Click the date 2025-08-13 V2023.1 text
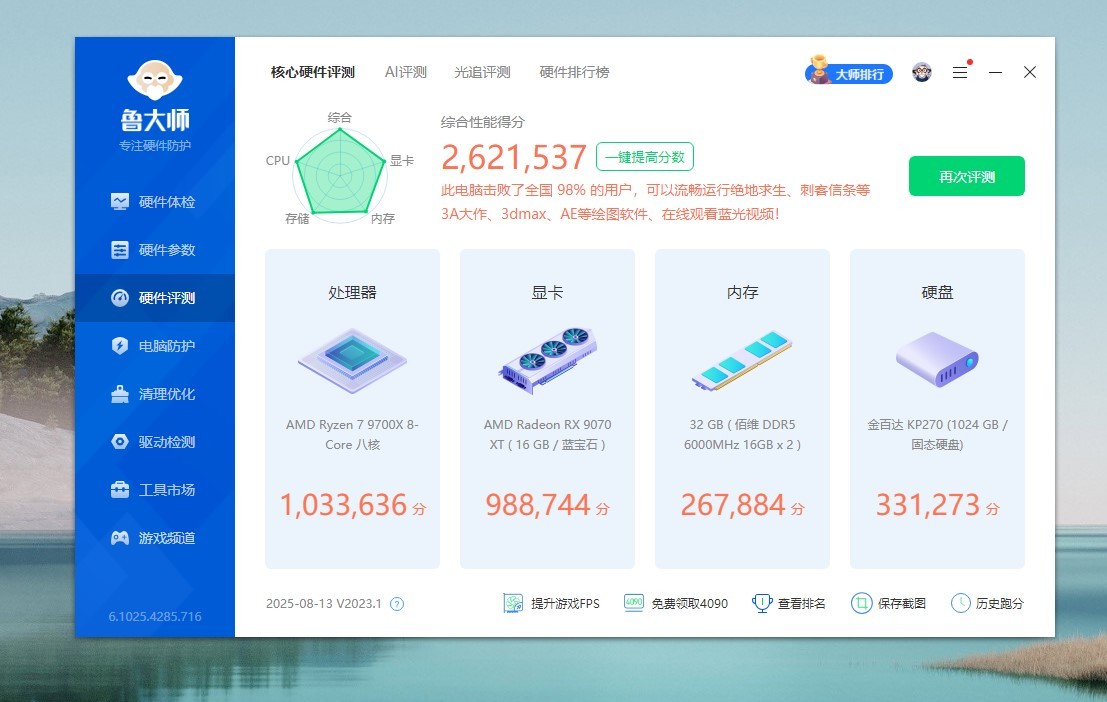1107x702 pixels. point(323,604)
